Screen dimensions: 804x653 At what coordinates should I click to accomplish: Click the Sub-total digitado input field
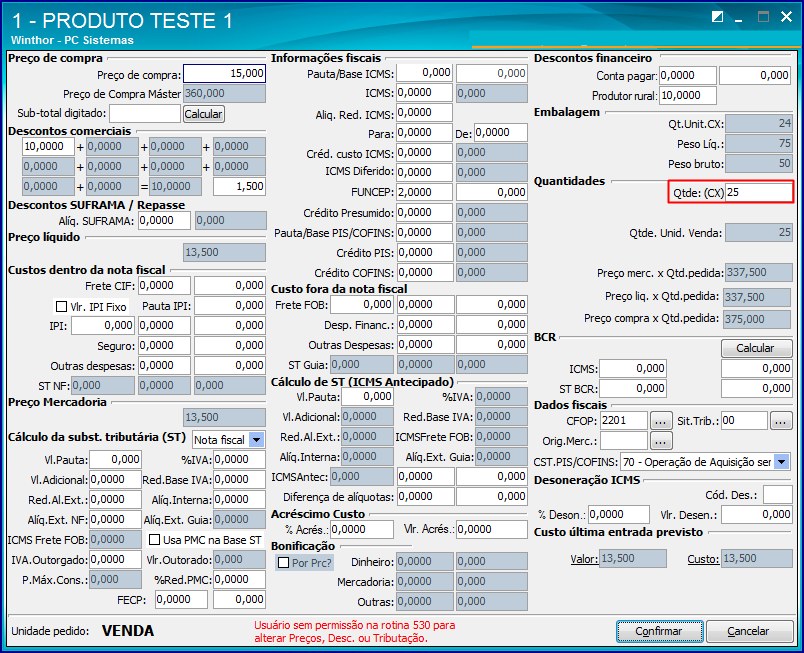(x=145, y=114)
